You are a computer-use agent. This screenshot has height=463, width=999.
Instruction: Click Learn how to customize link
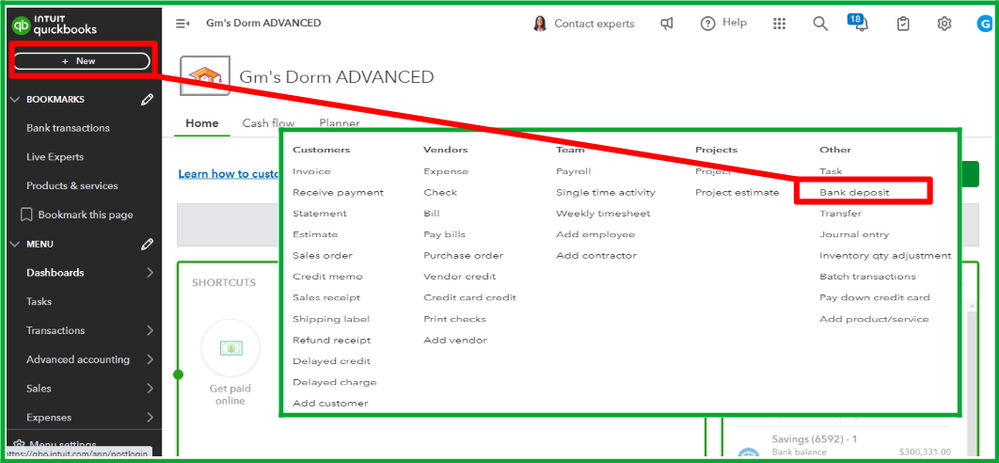point(229,174)
